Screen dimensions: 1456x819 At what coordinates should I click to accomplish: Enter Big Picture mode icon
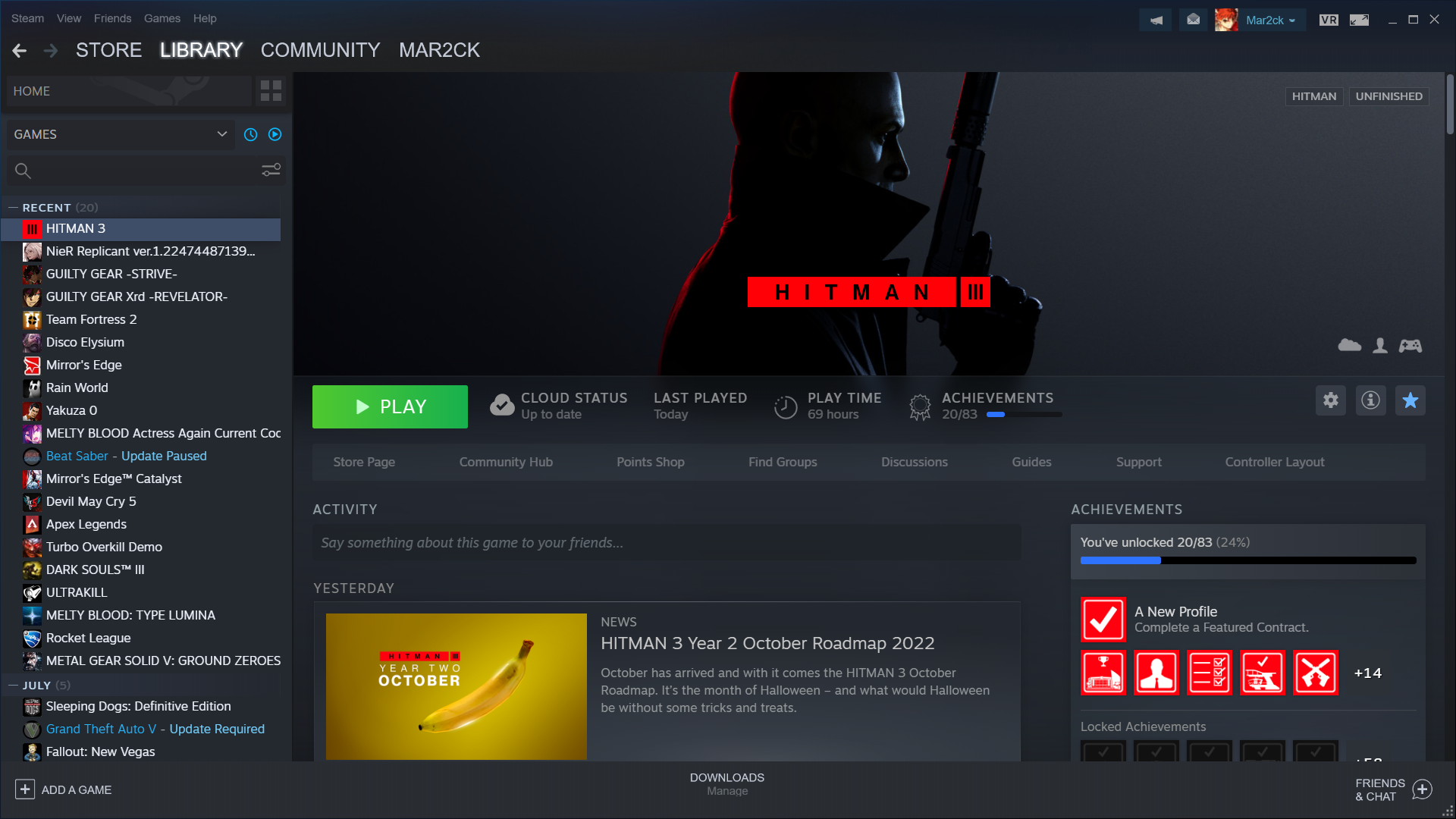coord(1359,20)
